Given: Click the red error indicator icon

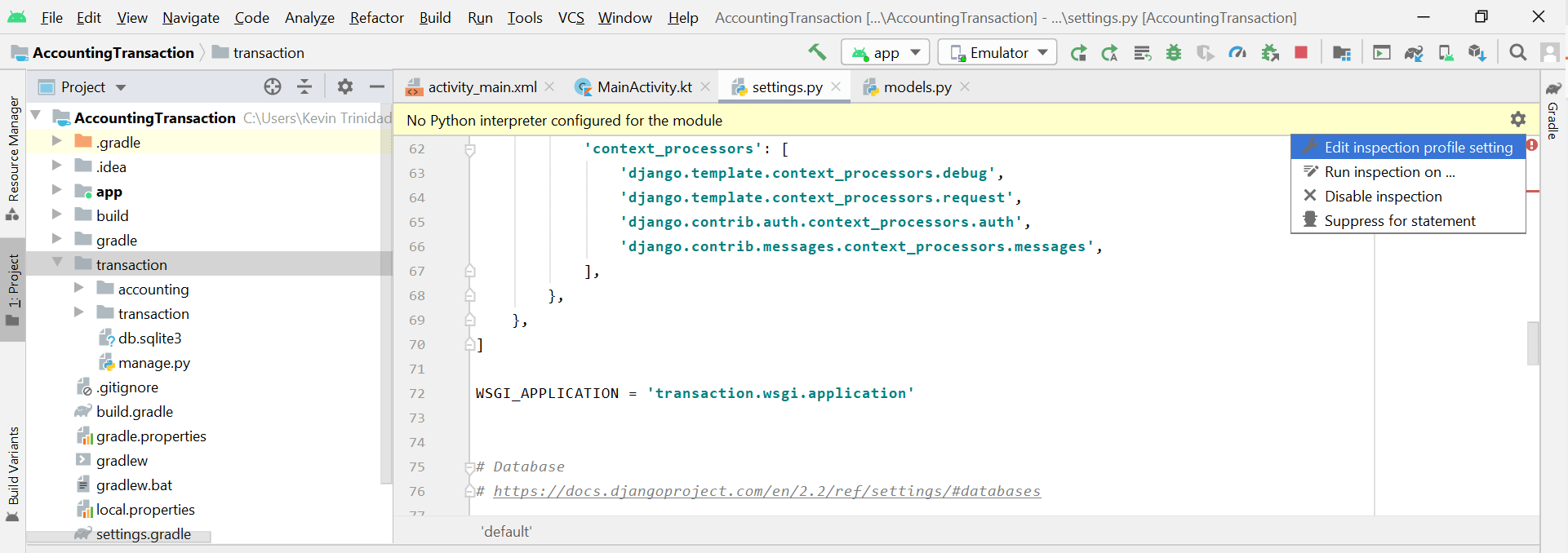Looking at the screenshot, I should point(1532,145).
